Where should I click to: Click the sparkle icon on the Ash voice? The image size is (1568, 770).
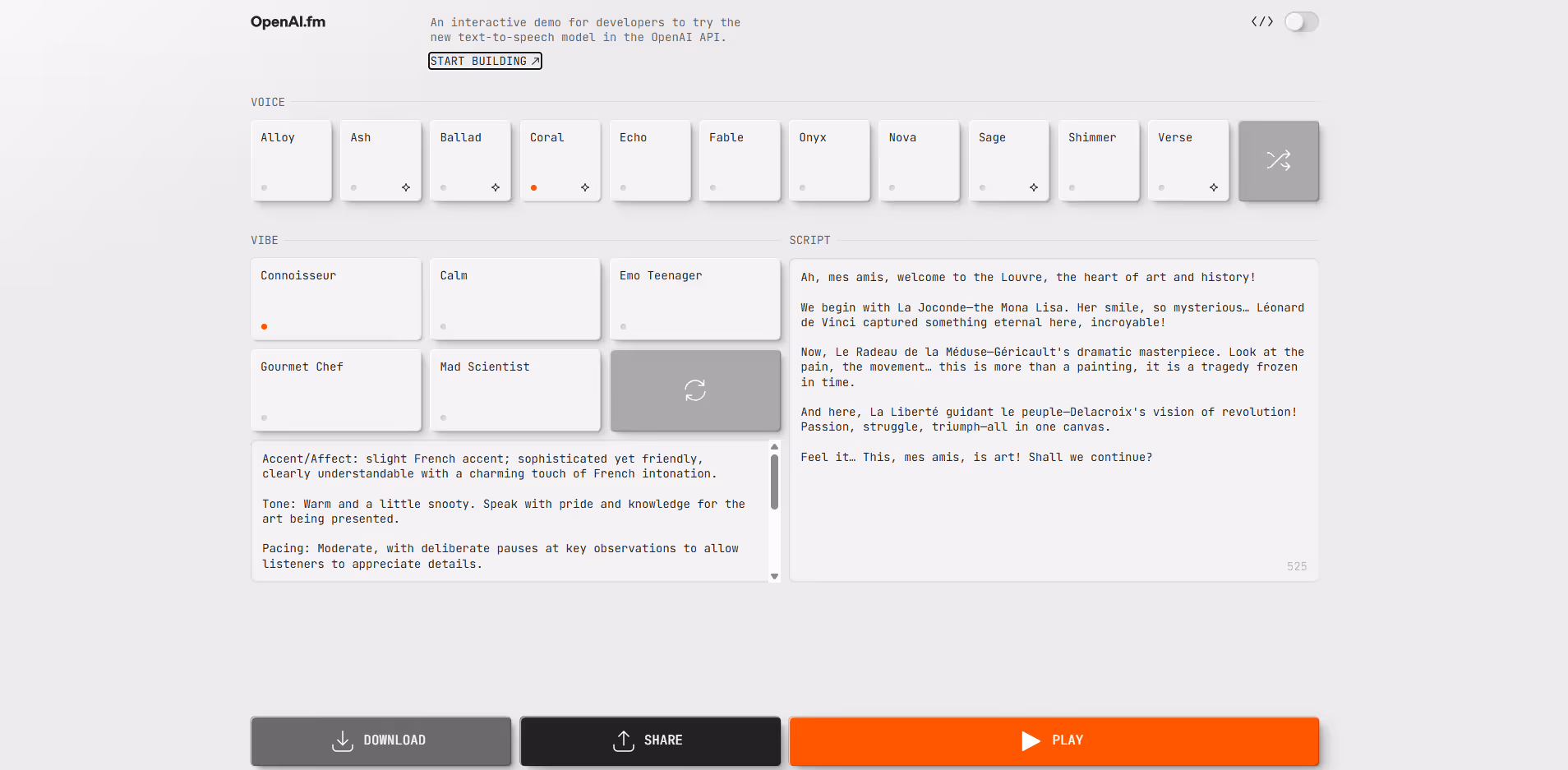406,187
